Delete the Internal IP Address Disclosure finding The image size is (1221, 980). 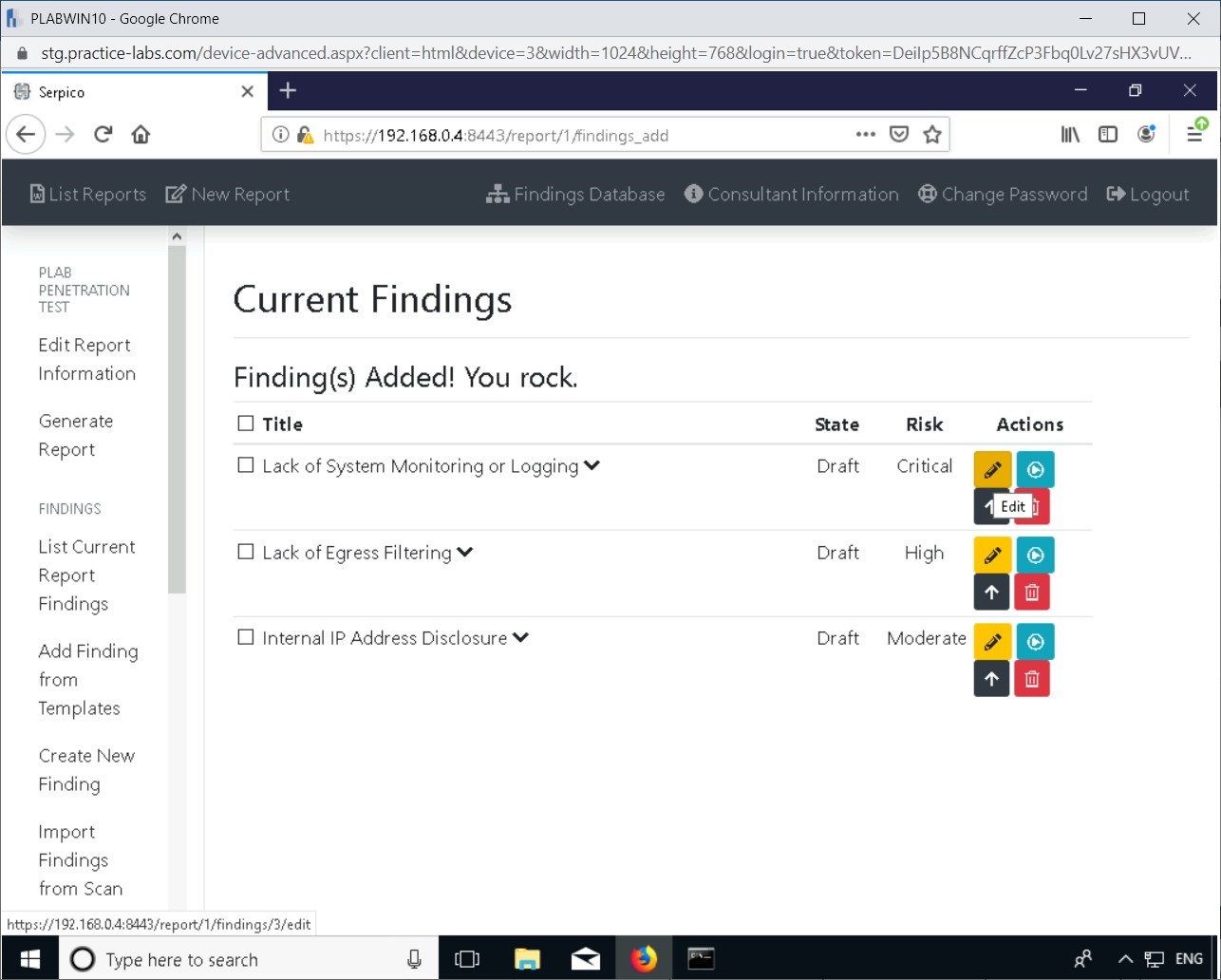pyautogui.click(x=1032, y=679)
